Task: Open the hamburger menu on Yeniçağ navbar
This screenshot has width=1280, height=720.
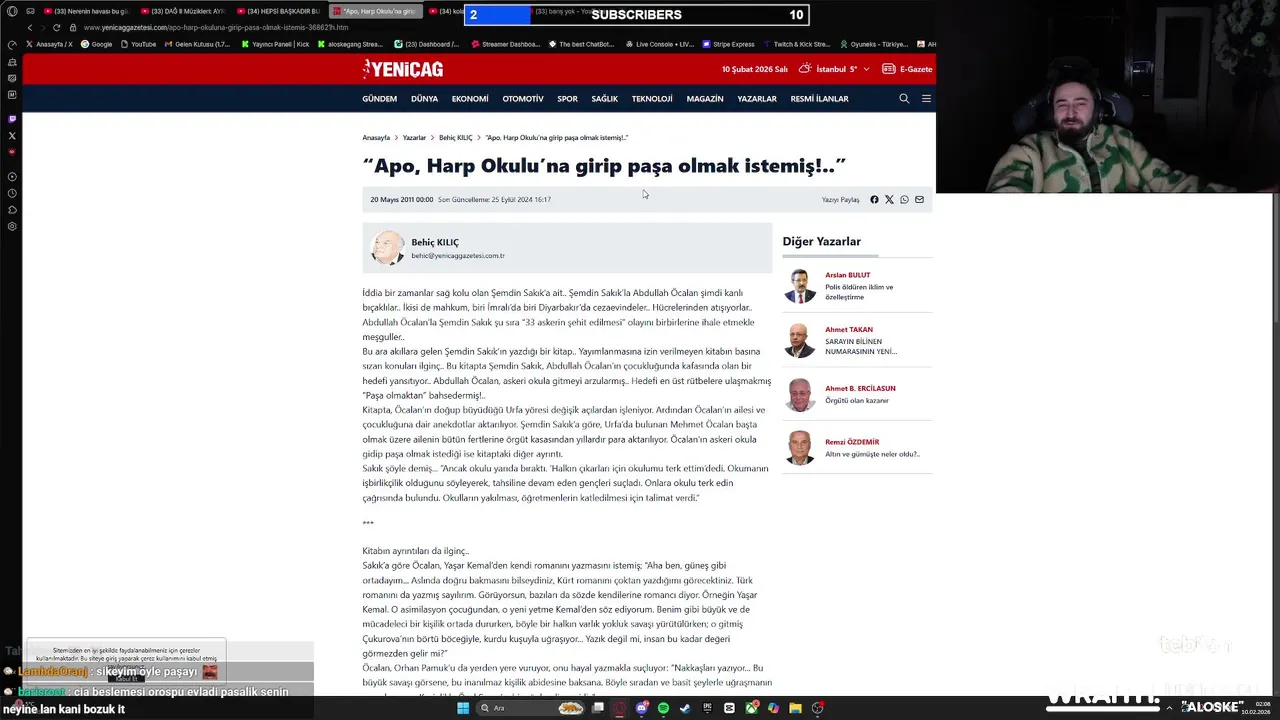Action: coord(926,99)
